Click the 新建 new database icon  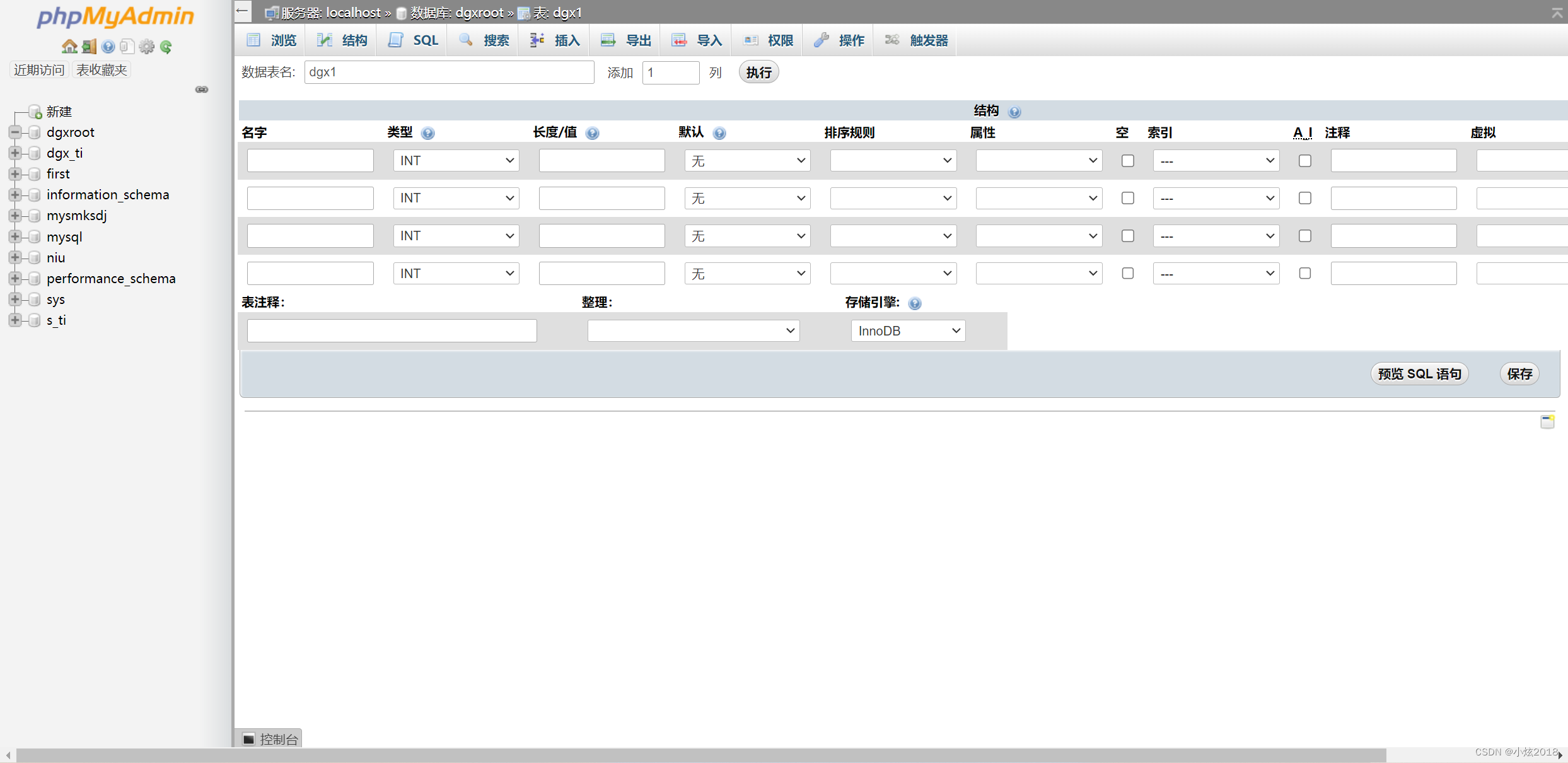[35, 112]
